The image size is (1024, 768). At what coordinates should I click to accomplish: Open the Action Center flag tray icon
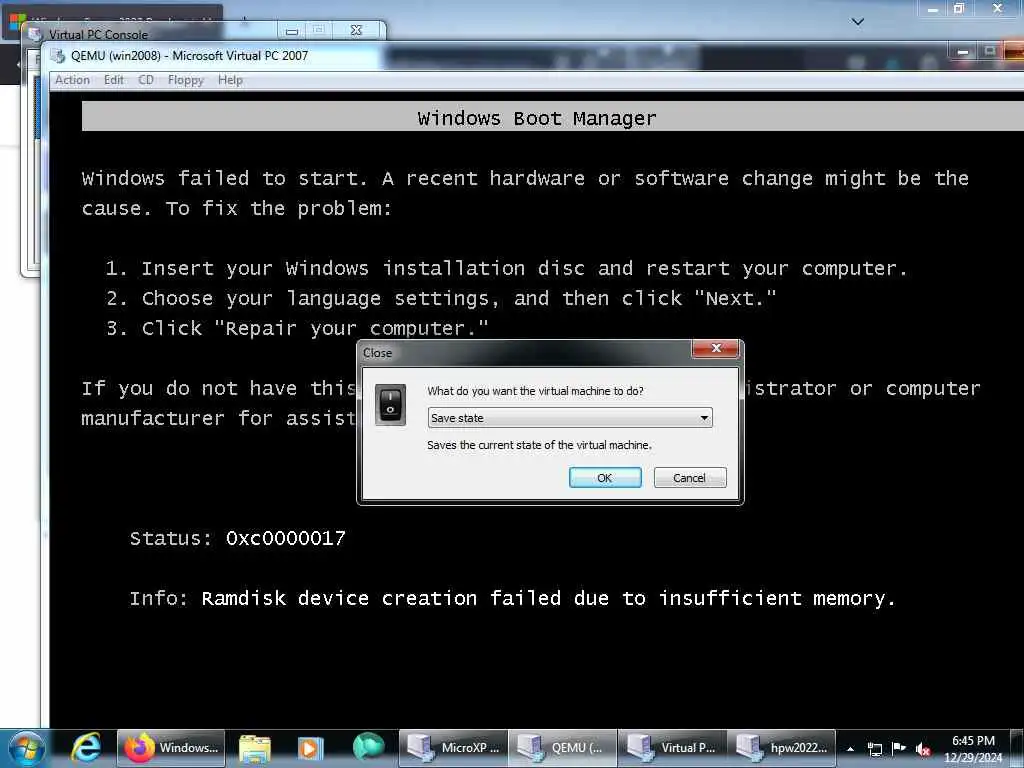[899, 748]
